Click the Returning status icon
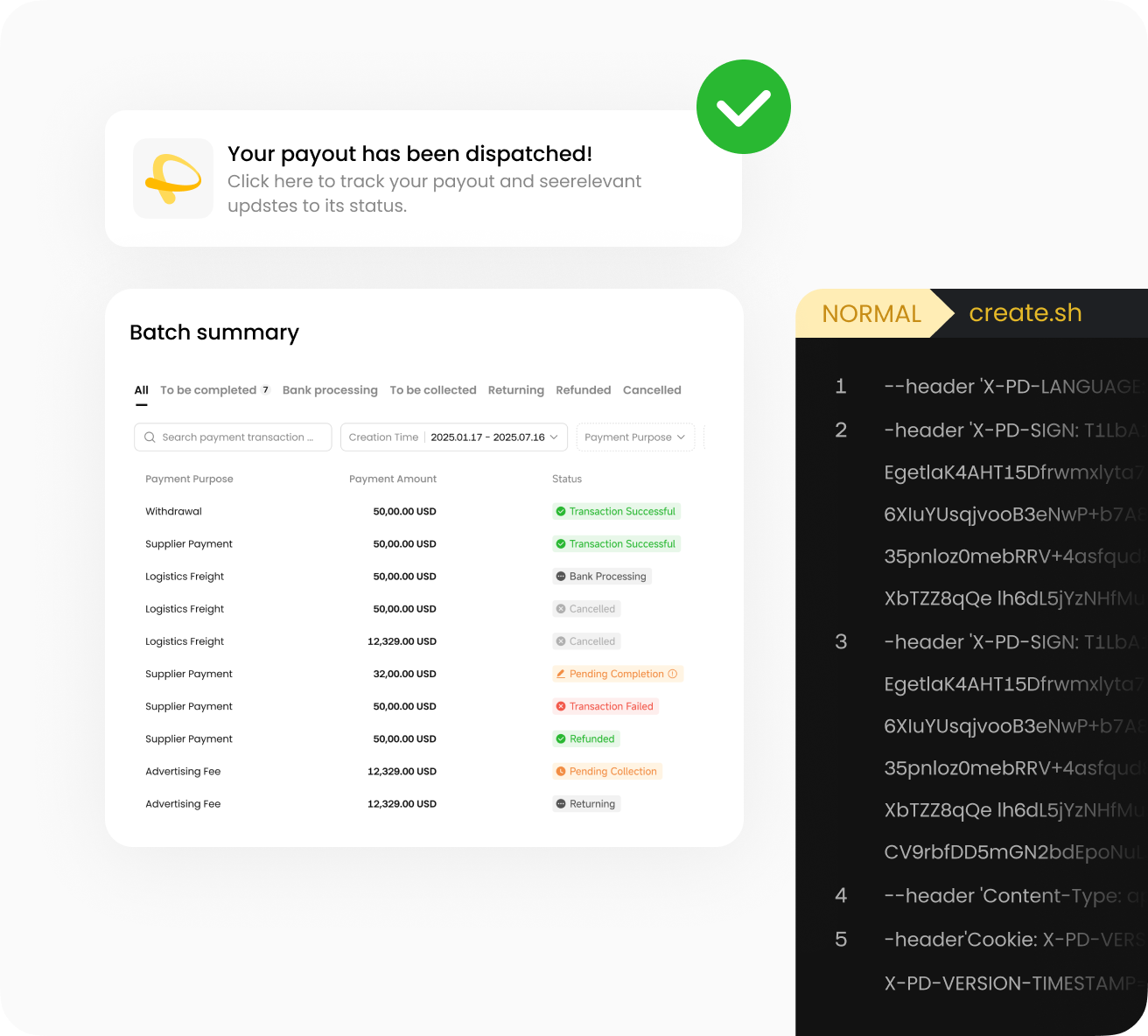The height and width of the screenshot is (1036, 1148). (x=561, y=804)
